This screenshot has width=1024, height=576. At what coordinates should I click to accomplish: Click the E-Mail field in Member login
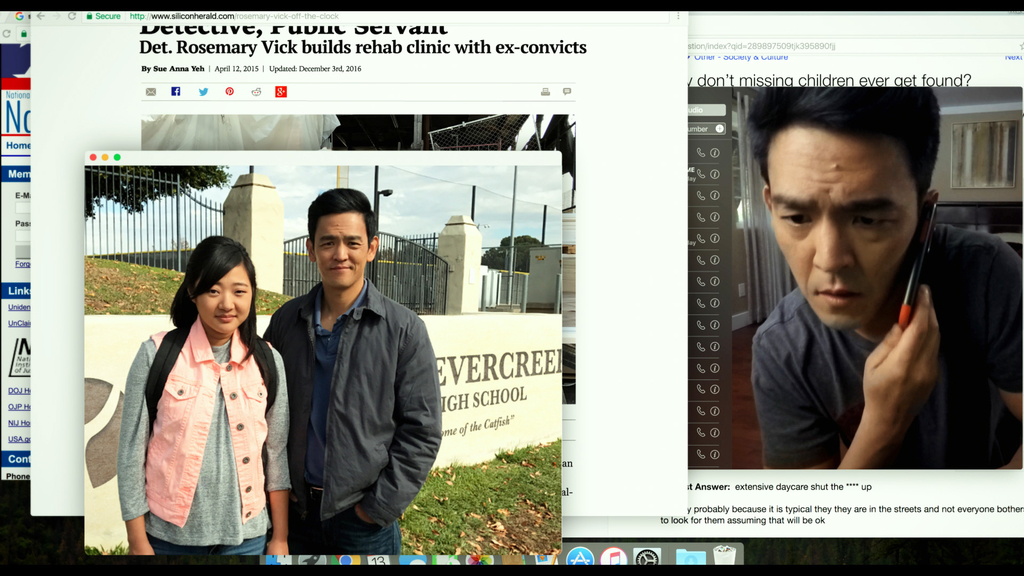pyautogui.click(x=23, y=208)
